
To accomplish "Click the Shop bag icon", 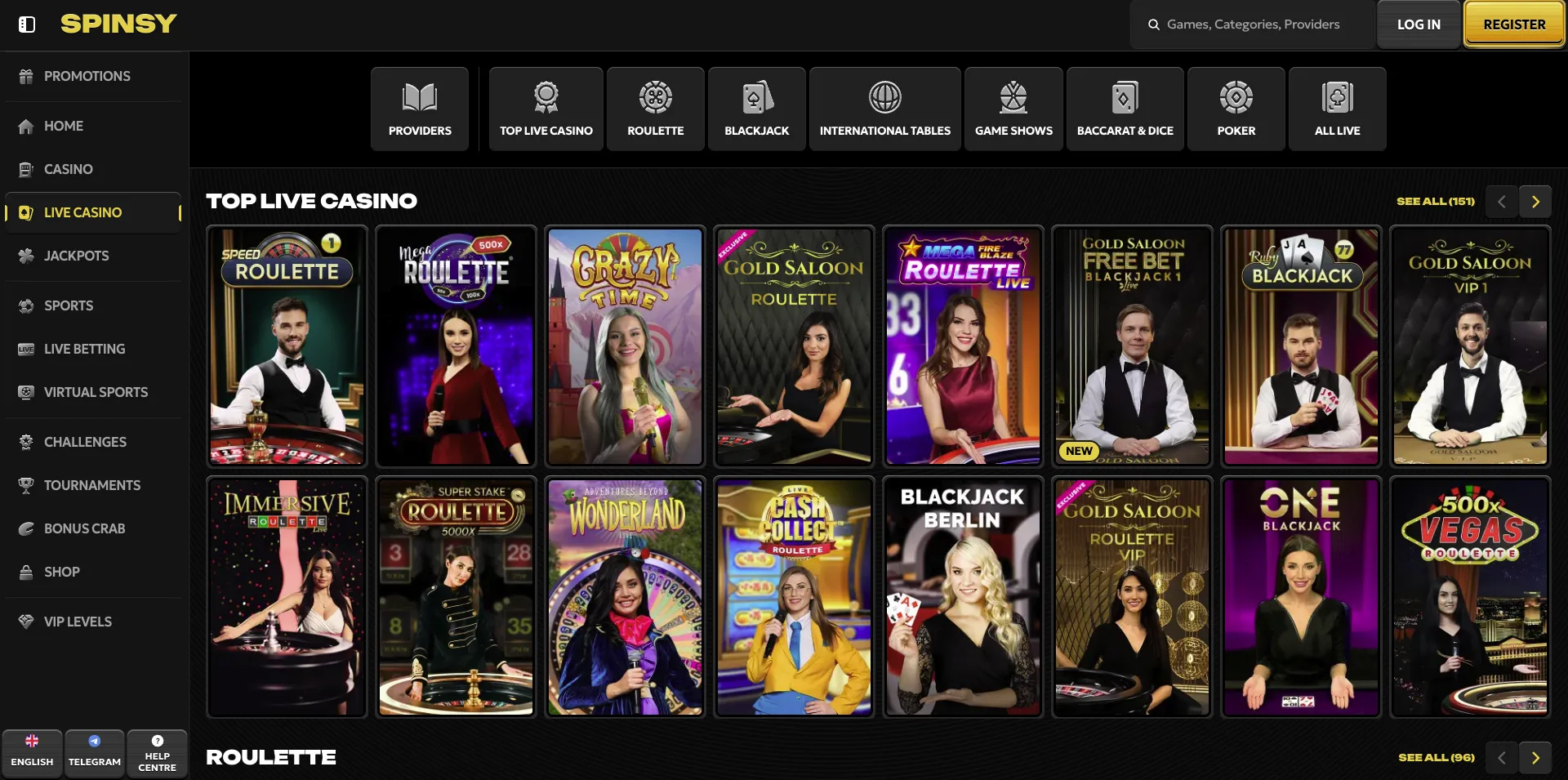I will [x=26, y=572].
